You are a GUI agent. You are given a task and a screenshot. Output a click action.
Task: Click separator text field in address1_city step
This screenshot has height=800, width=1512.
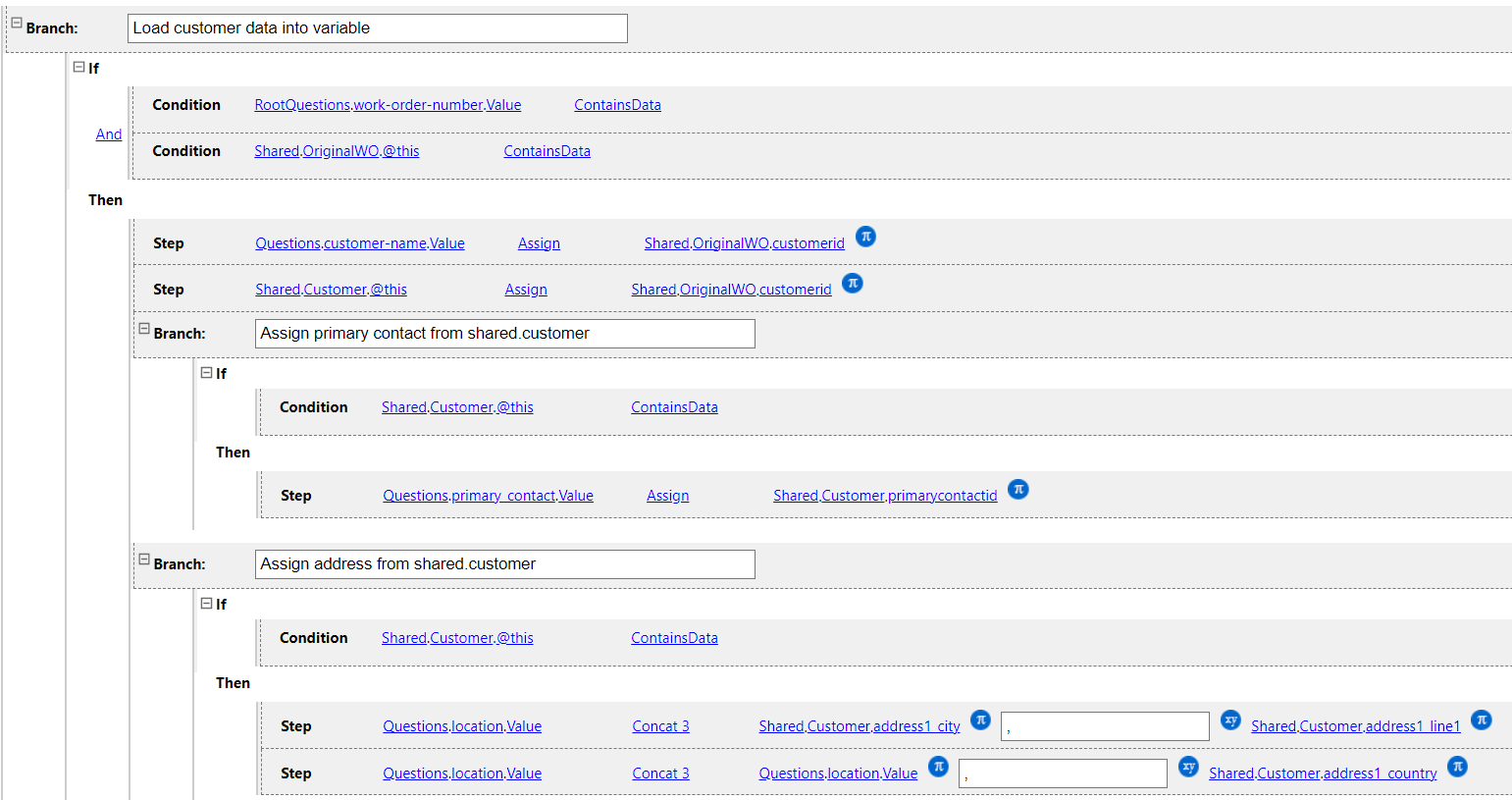[x=1105, y=726]
